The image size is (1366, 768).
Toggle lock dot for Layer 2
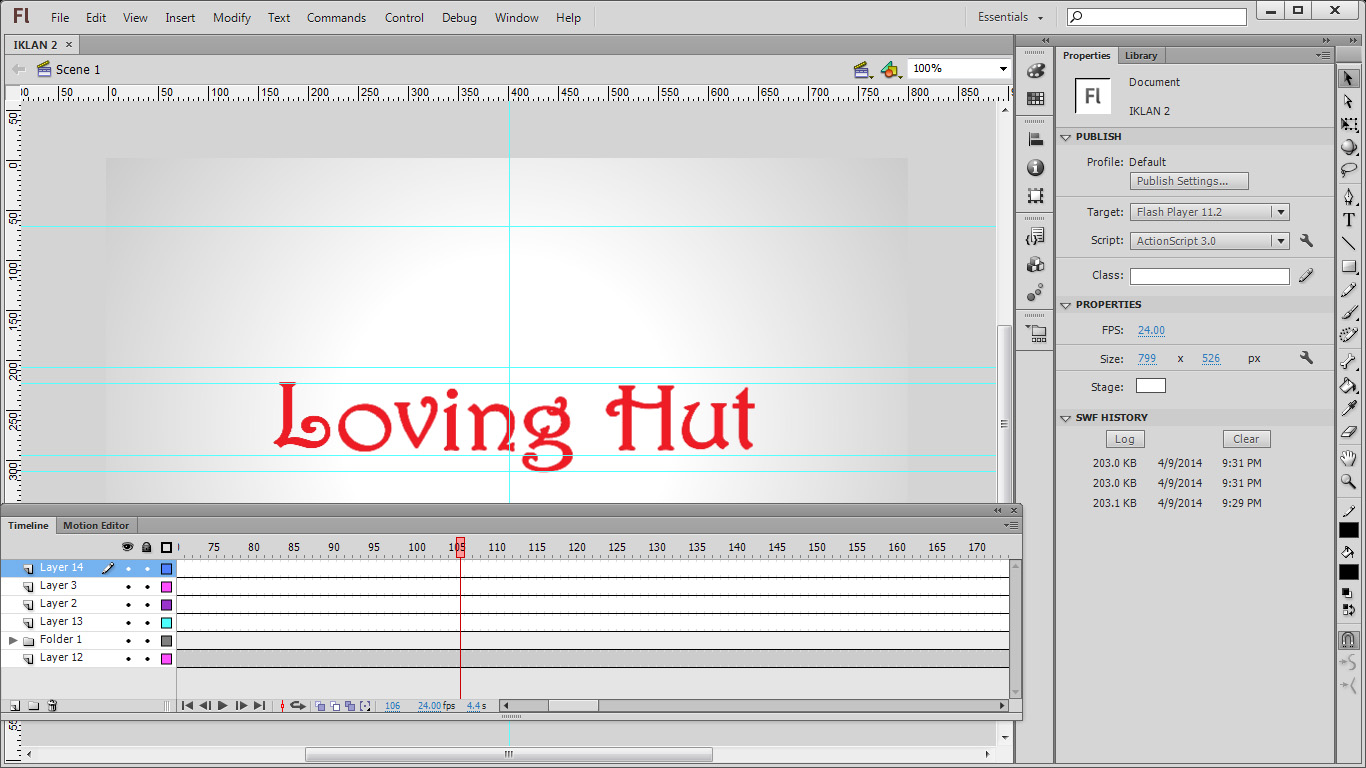pyautogui.click(x=147, y=605)
